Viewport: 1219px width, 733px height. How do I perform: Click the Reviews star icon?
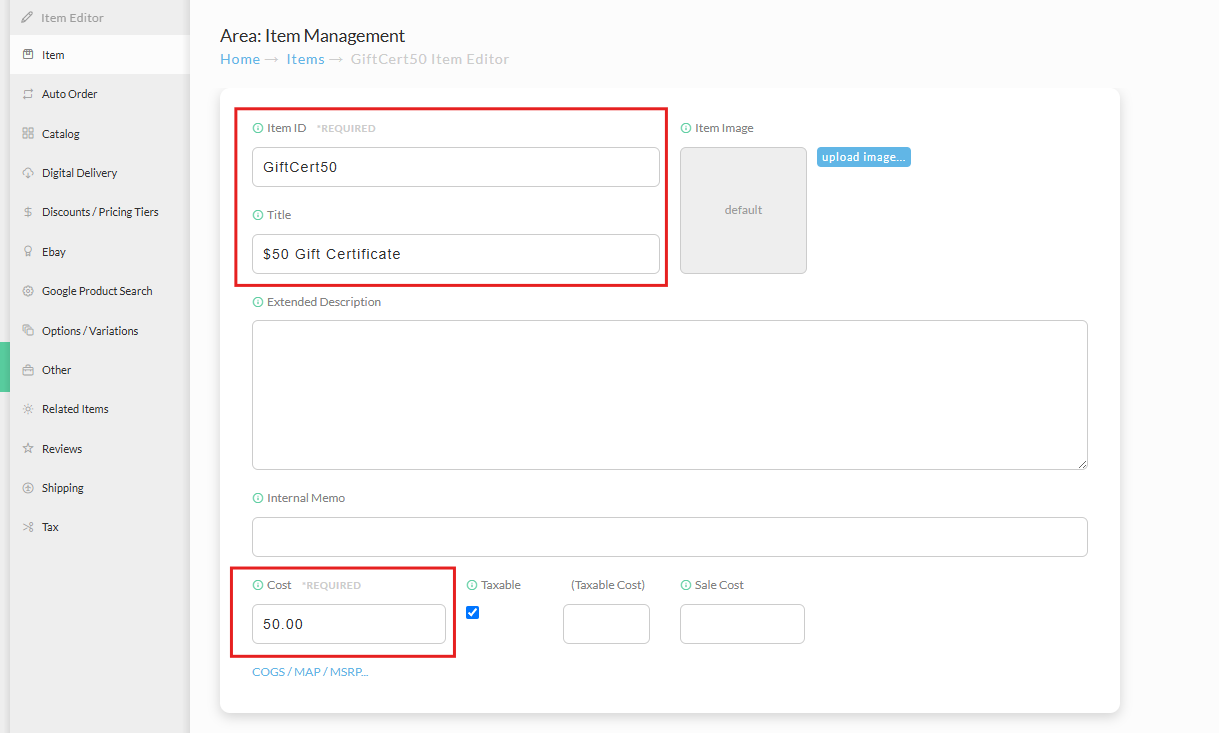tap(28, 449)
